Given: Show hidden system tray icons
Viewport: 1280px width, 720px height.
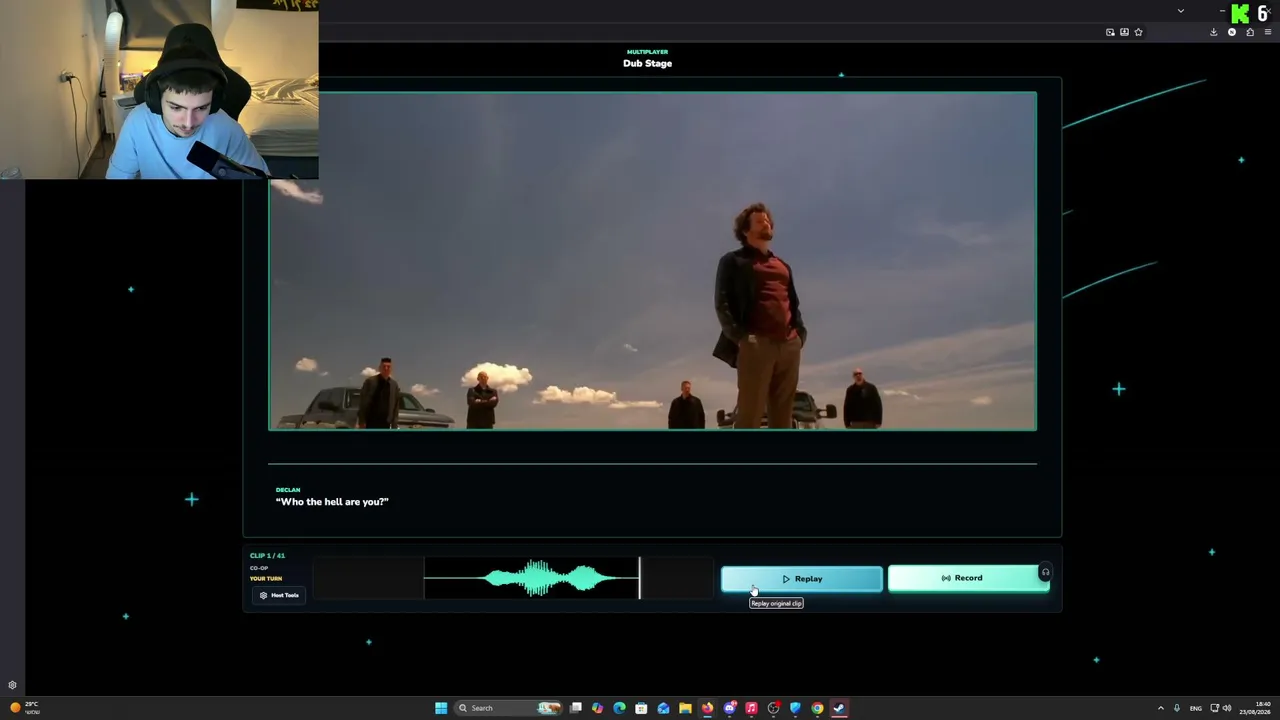Looking at the screenshot, I should pos(1160,708).
